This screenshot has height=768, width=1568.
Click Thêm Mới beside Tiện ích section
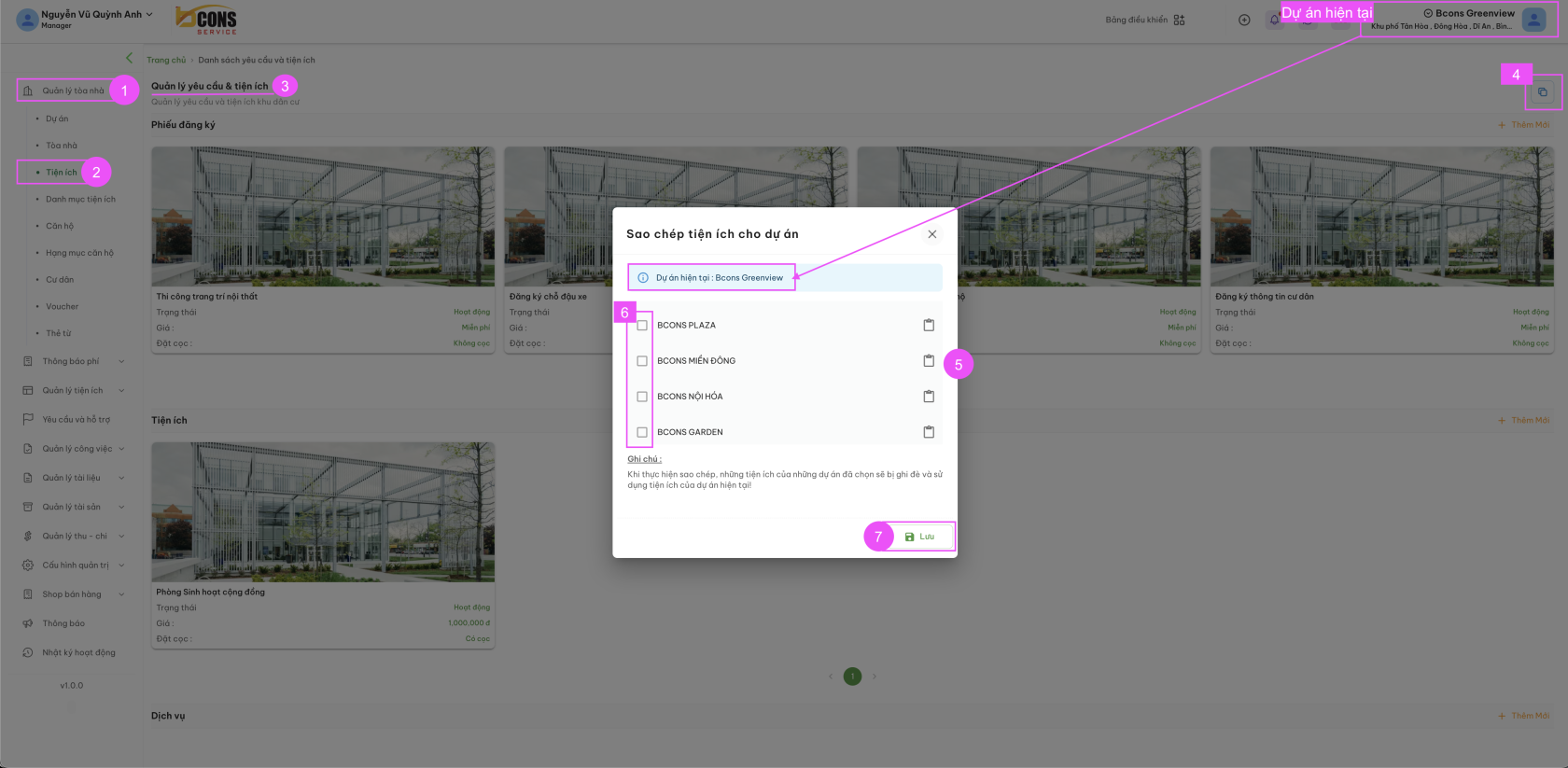tap(1523, 421)
